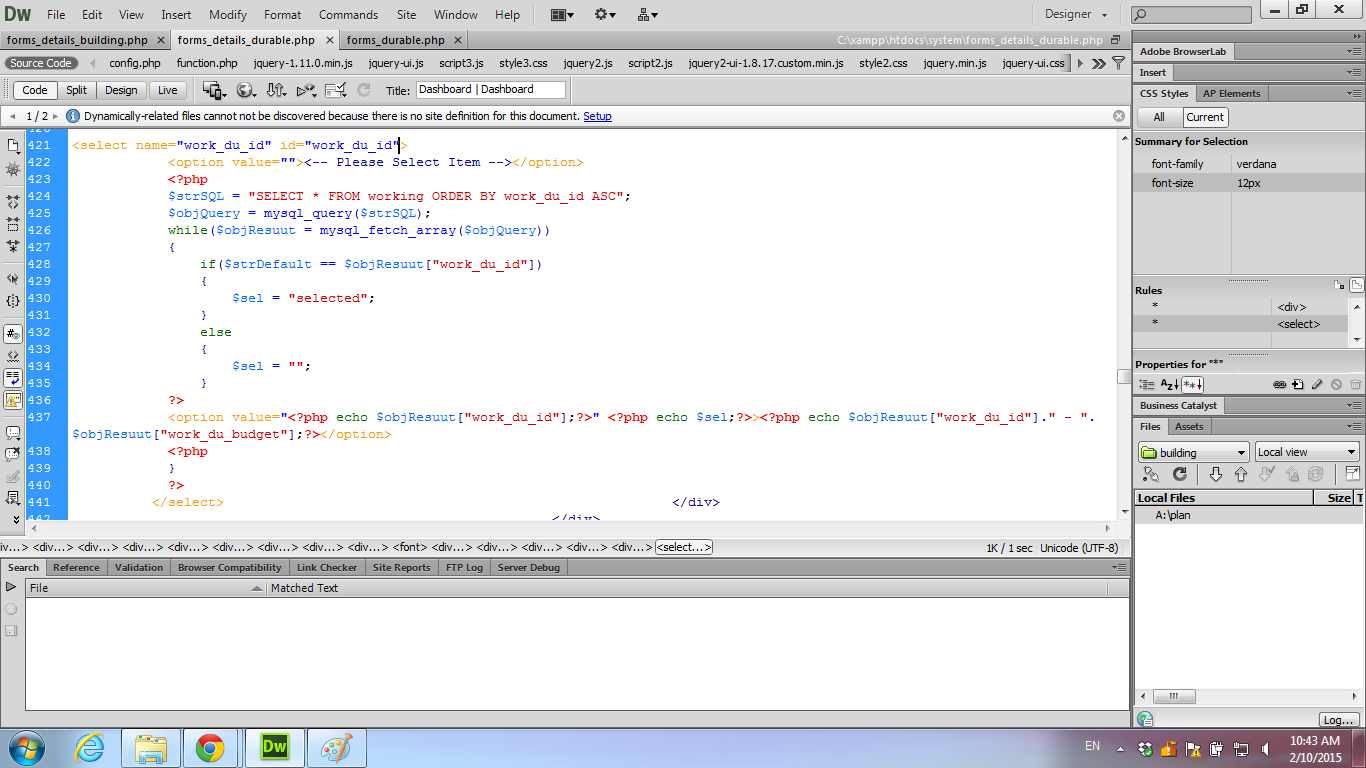Open the Layout dropdown in application bar
The height and width of the screenshot is (768, 1366).
tap(562, 14)
